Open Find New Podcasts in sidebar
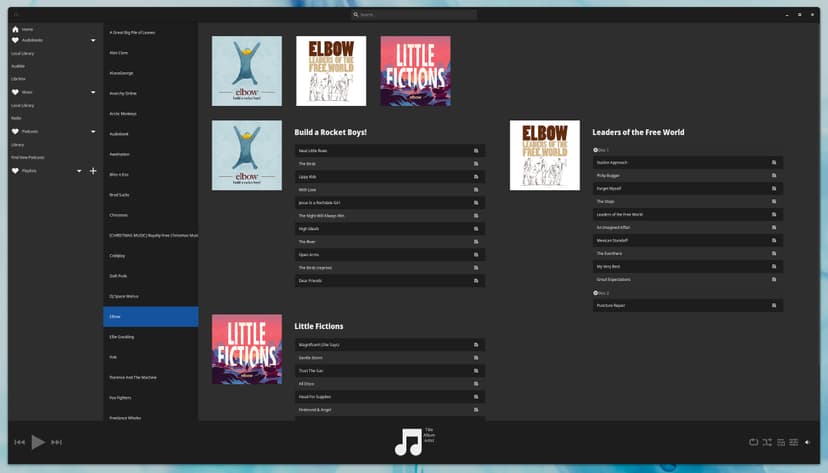The height and width of the screenshot is (473, 828). click(x=28, y=157)
